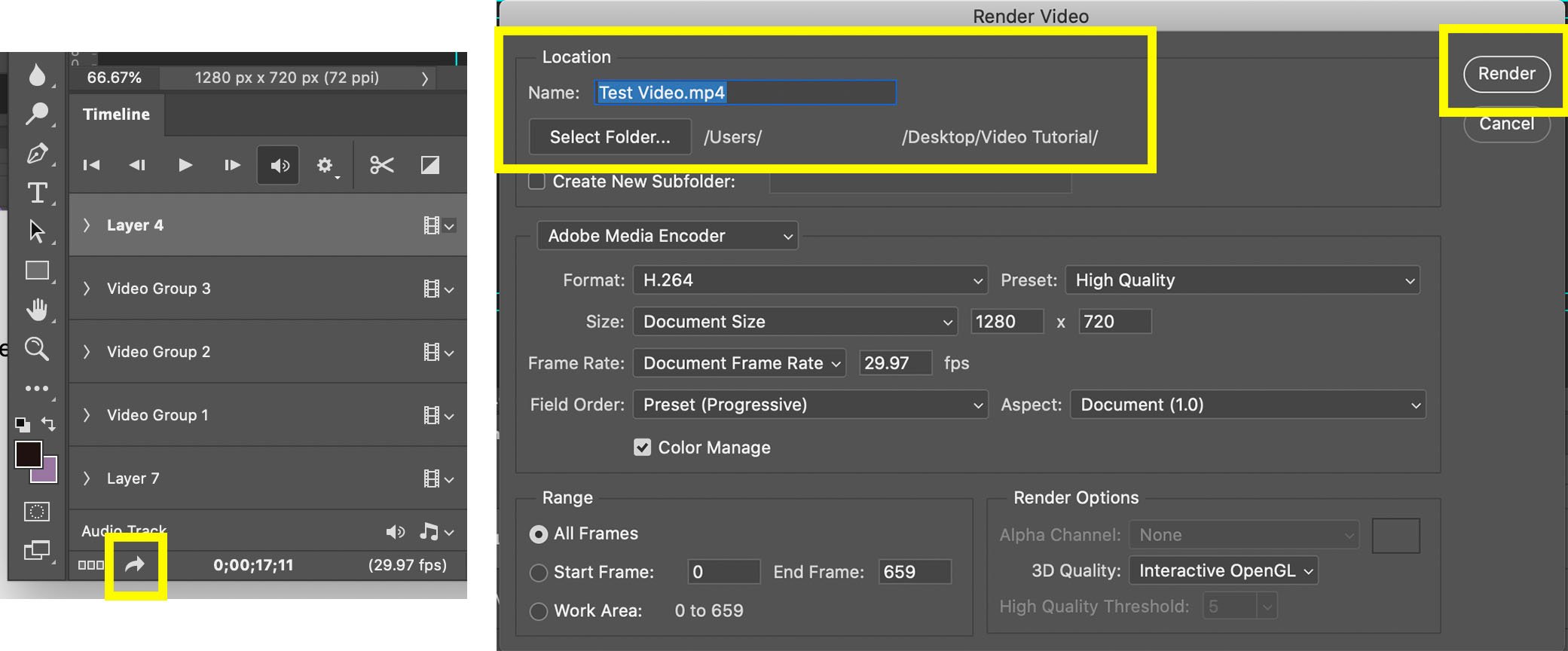Viewport: 1568px width, 651px height.
Task: Reset to default foreground and background colors
Action: pos(22,424)
